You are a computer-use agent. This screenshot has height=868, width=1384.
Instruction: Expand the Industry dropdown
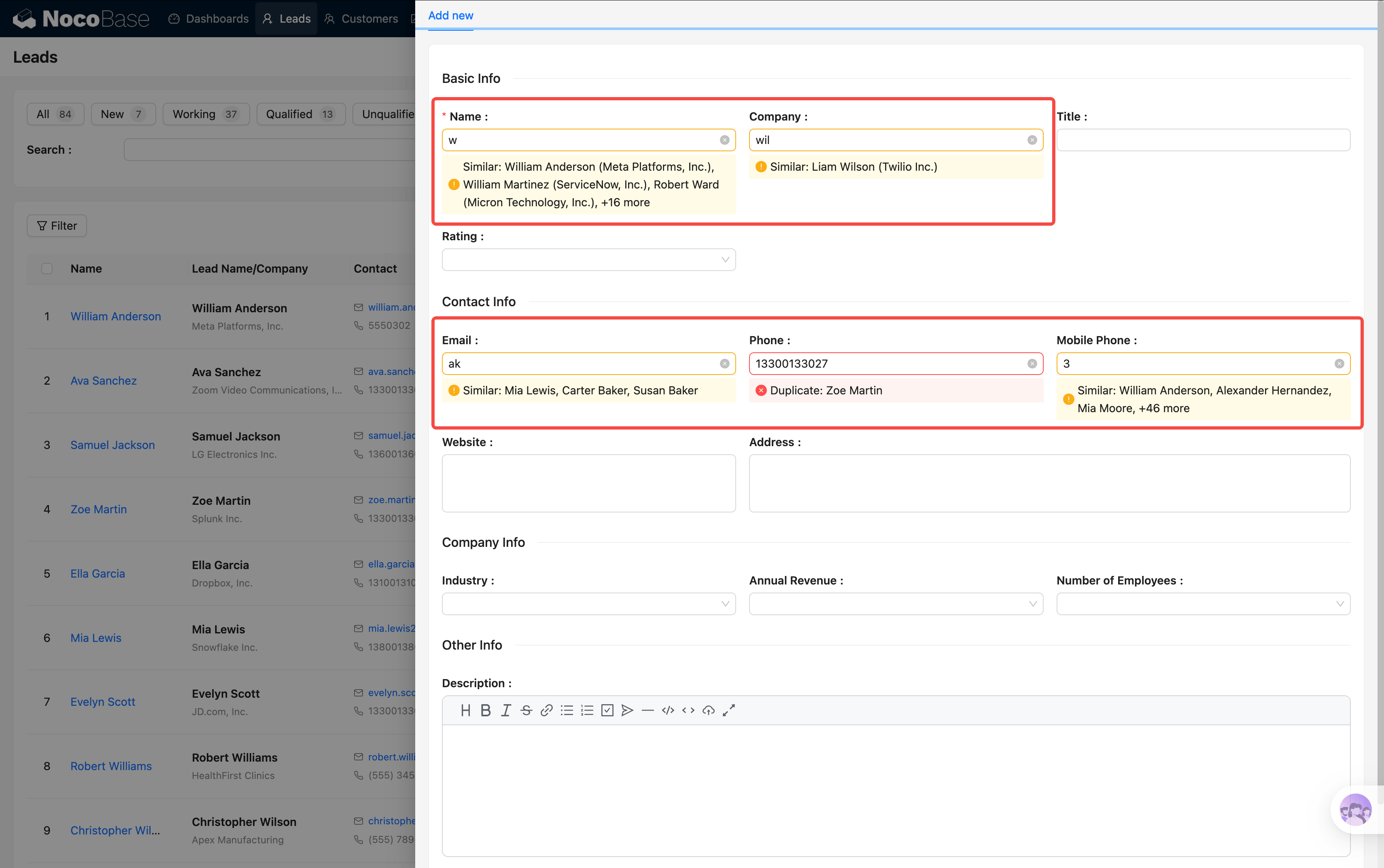pos(588,603)
